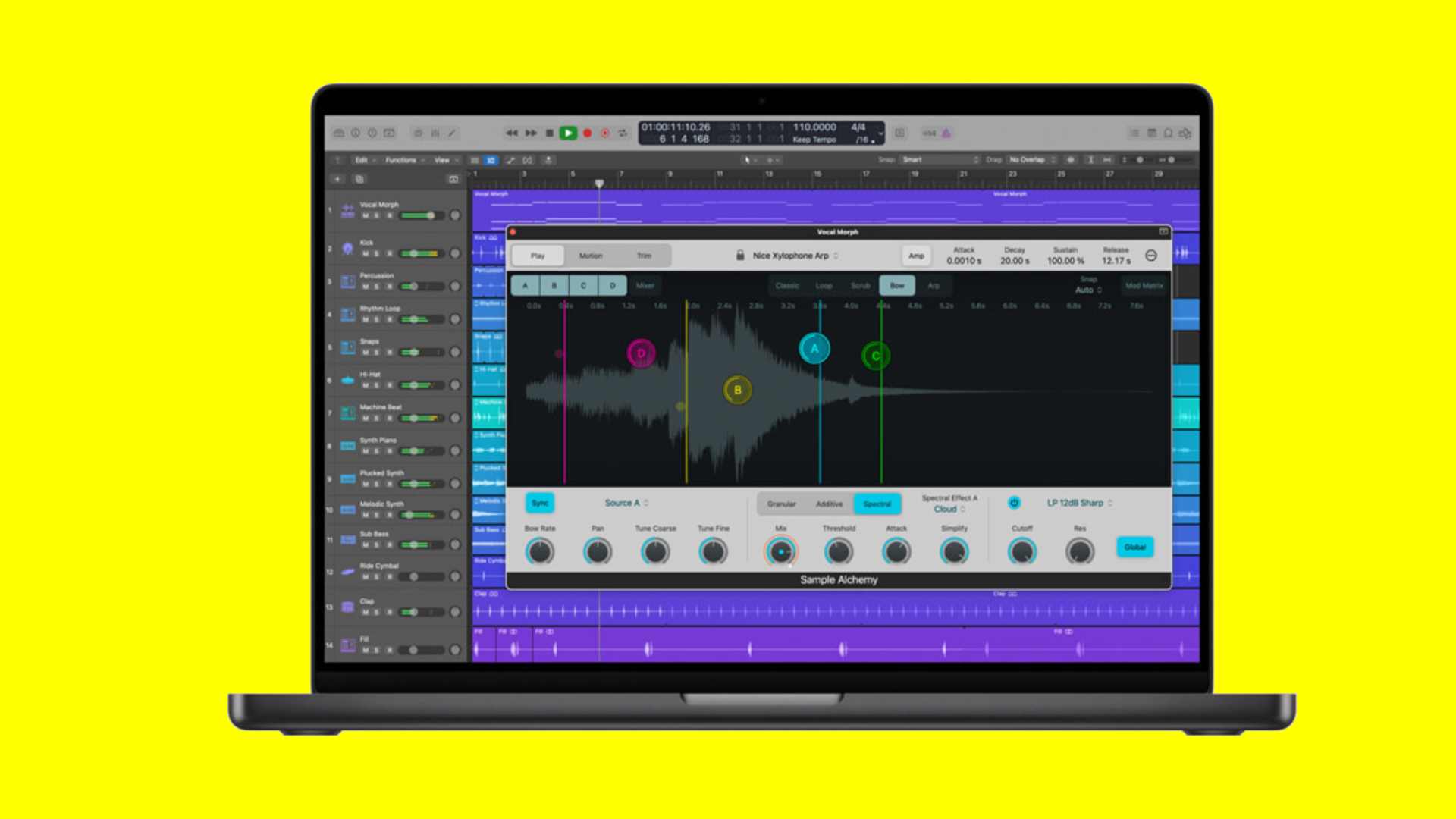The width and height of the screenshot is (1456, 819).
Task: Click the Stop transport button
Action: tap(550, 133)
